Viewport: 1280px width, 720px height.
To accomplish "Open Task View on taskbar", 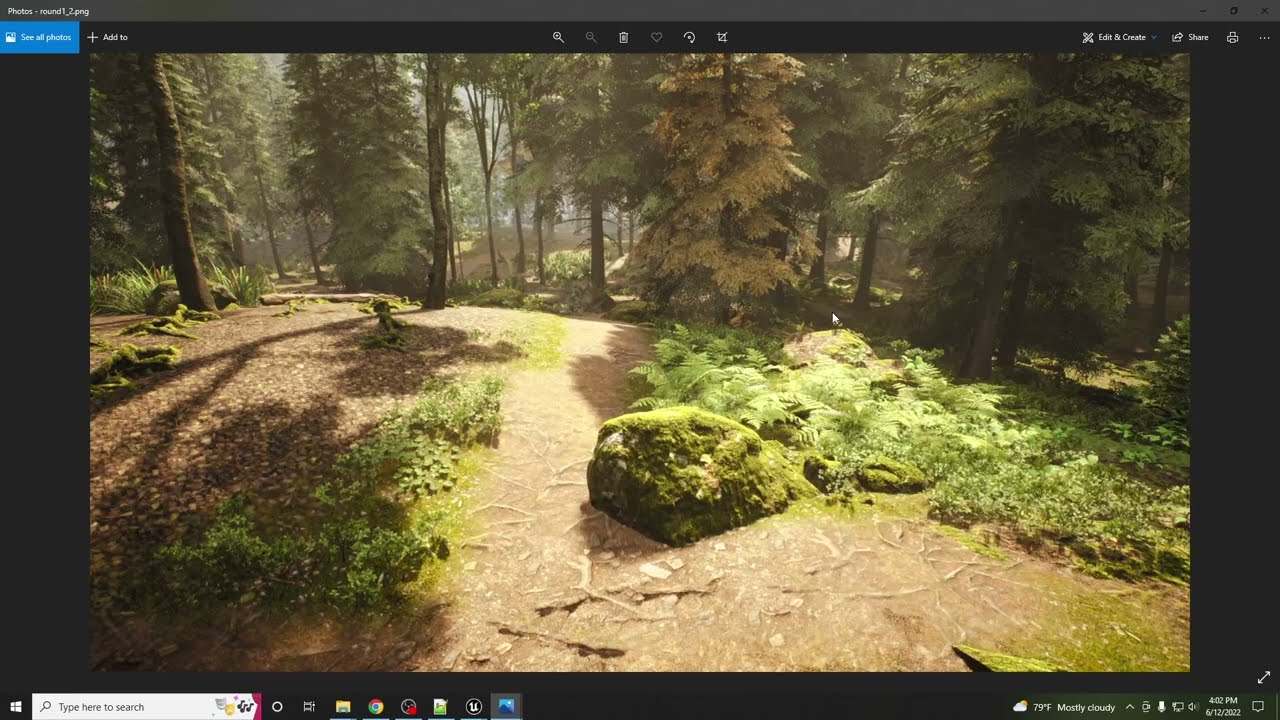I will click(x=309, y=706).
